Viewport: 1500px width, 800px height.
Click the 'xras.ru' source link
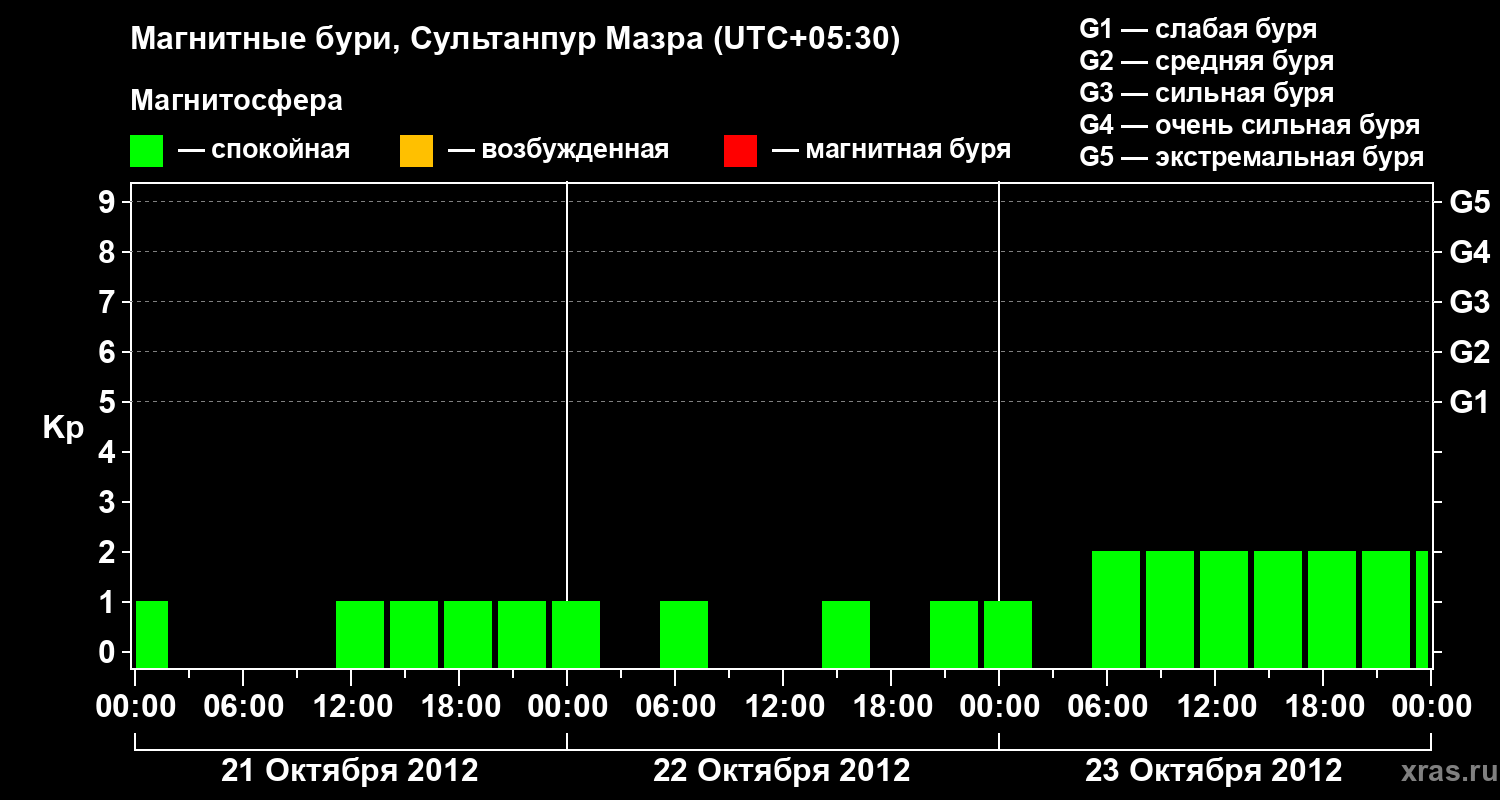coord(1447,772)
